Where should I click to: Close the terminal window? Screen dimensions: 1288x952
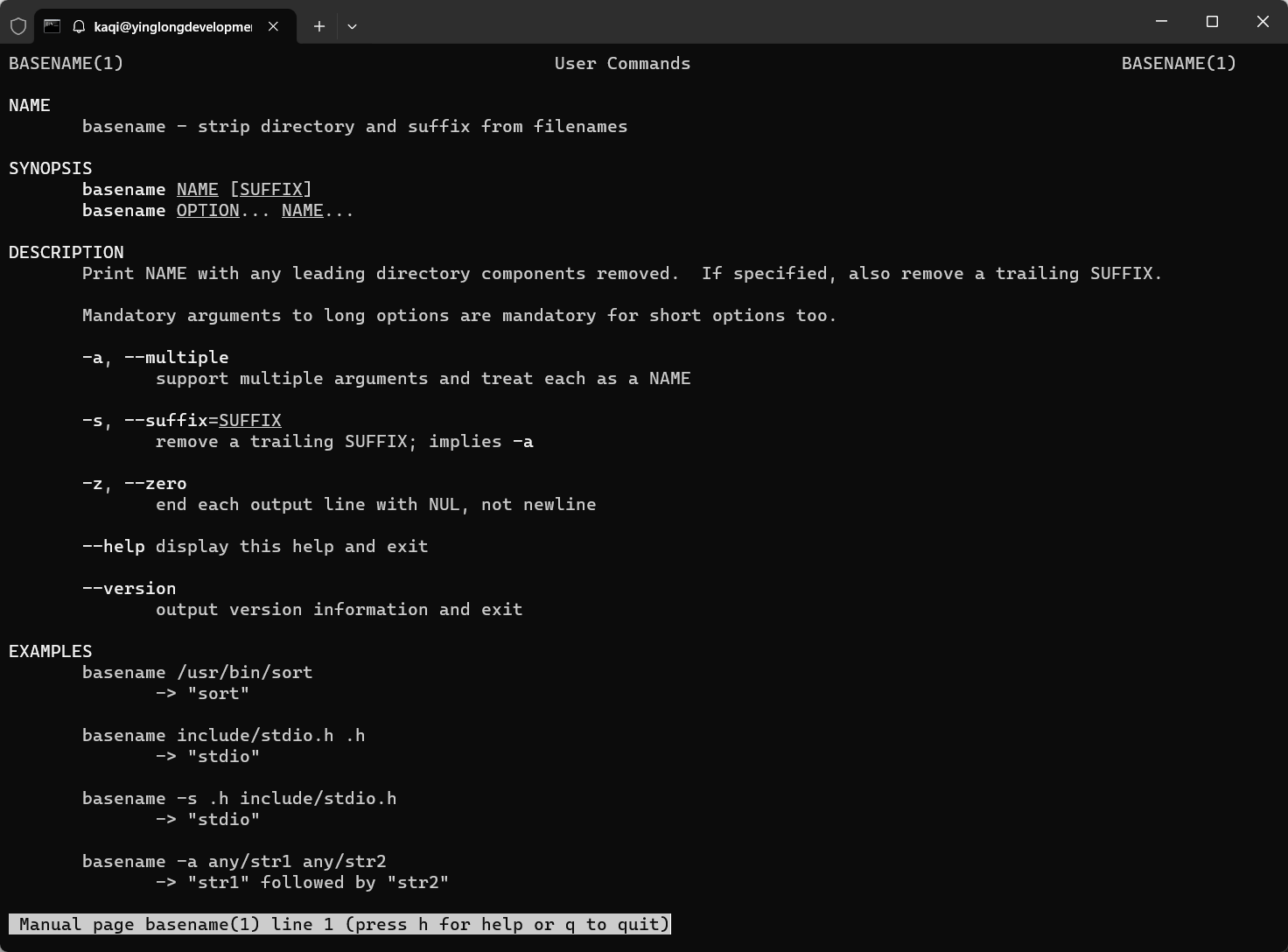pyautogui.click(x=1263, y=21)
